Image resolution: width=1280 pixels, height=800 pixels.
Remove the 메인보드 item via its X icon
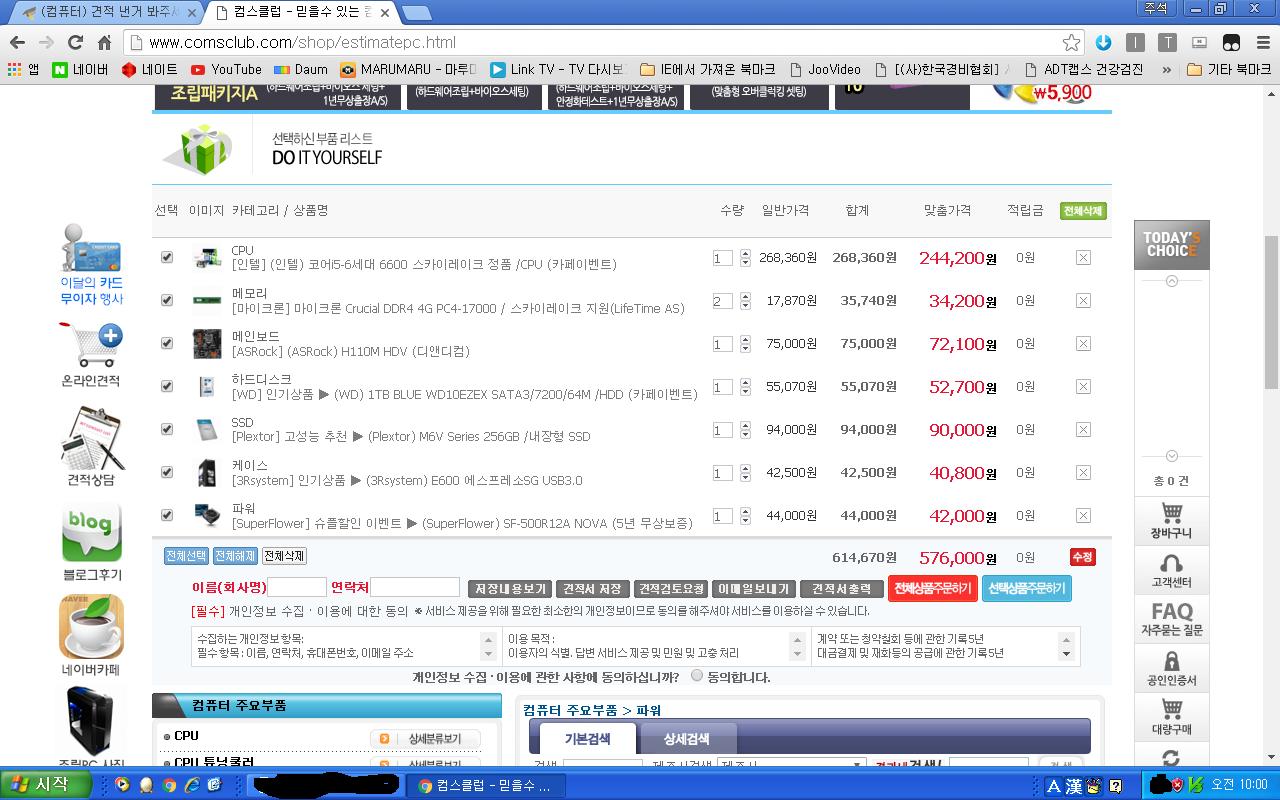click(1083, 344)
